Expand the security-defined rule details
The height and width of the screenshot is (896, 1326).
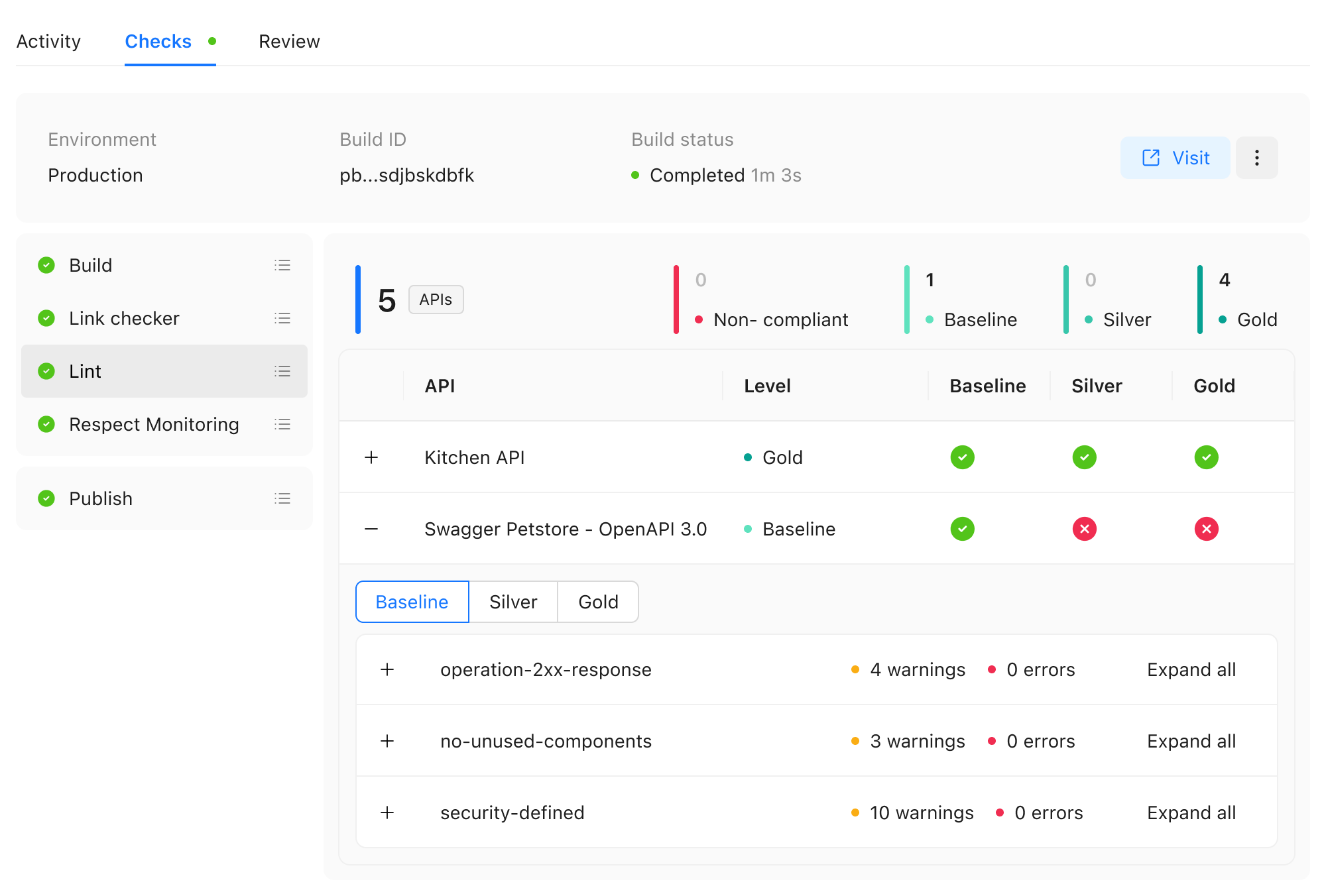pos(387,812)
